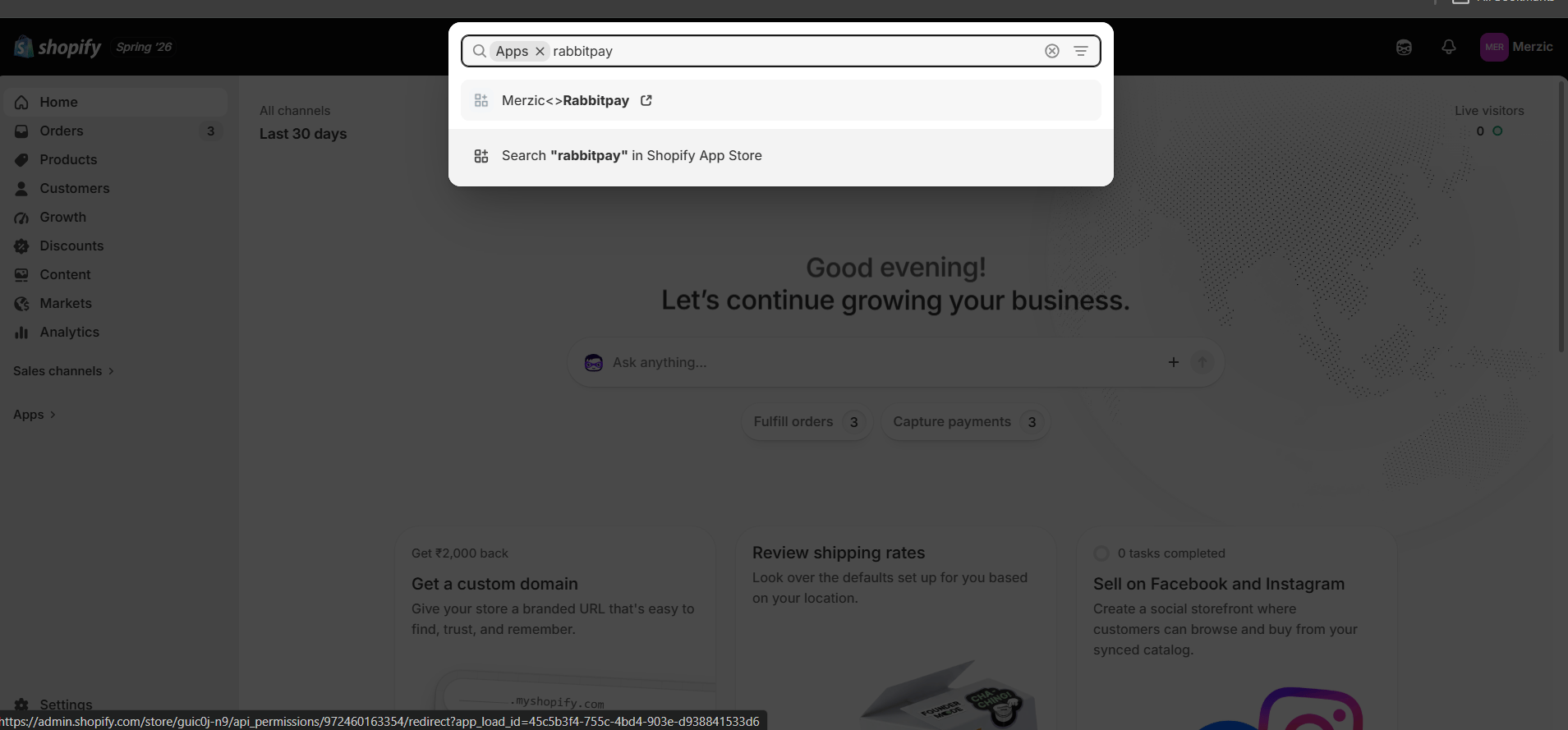The height and width of the screenshot is (730, 1568).
Task: Open the search filters icon
Action: (x=1081, y=51)
